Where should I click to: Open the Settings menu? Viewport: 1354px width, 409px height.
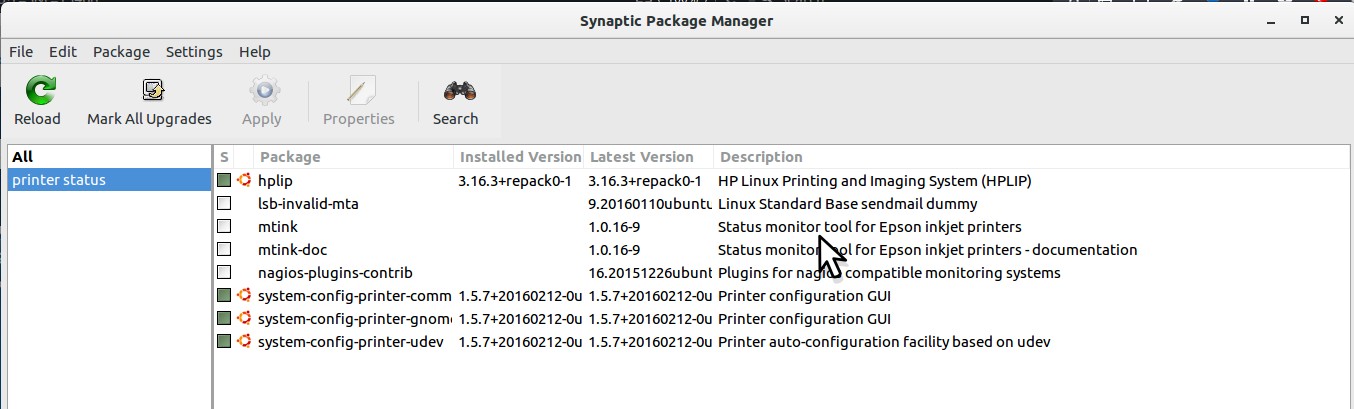coord(194,52)
